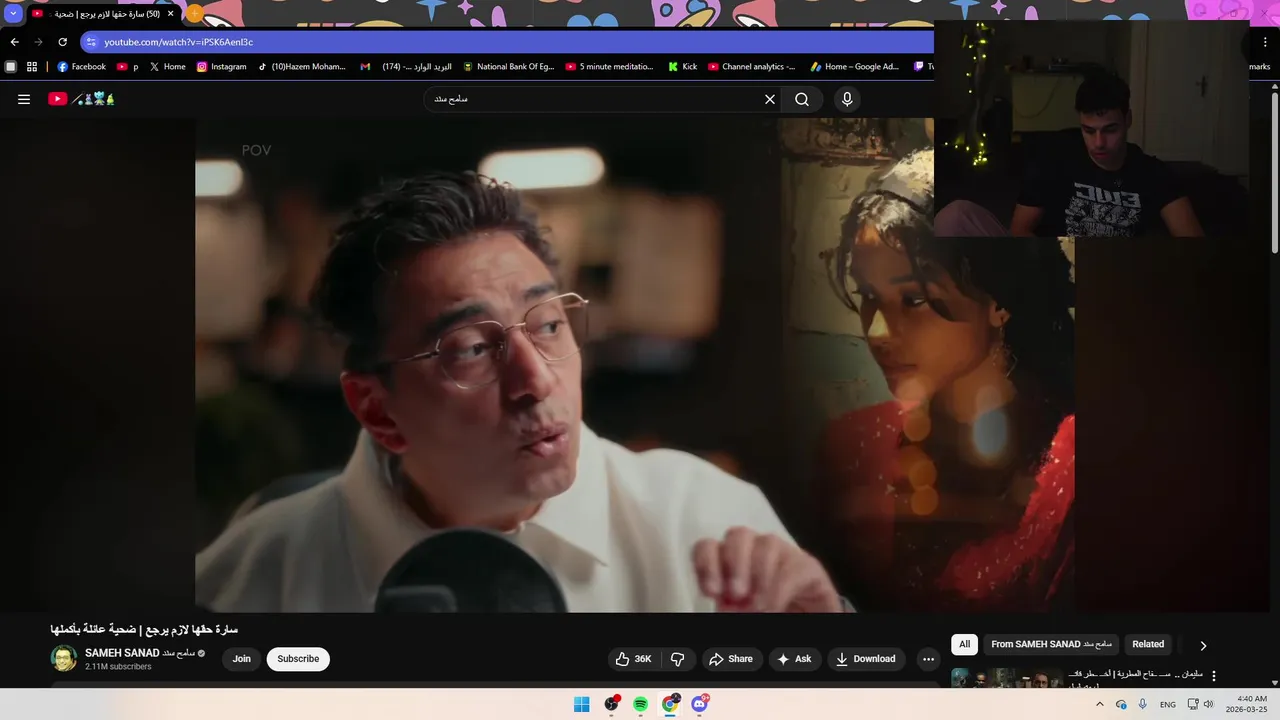Open the Ask AI button
This screenshot has height=720, width=1280.
point(795,659)
